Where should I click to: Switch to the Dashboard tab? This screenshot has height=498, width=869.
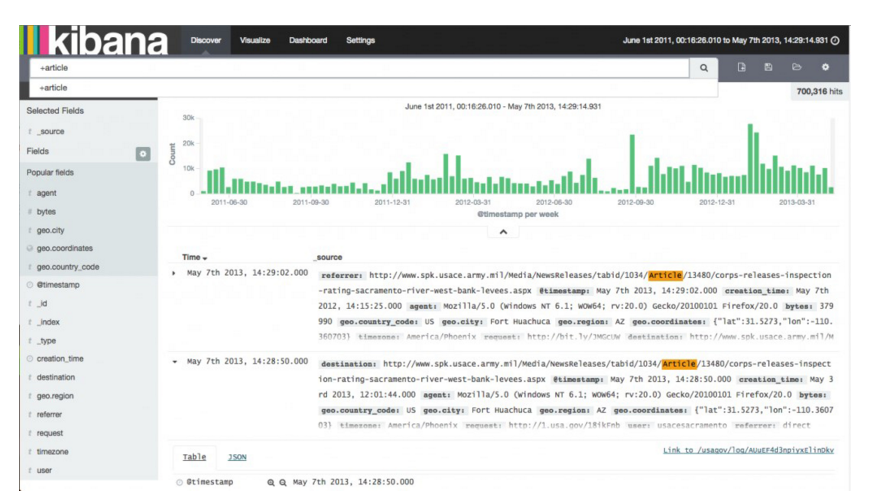(308, 41)
